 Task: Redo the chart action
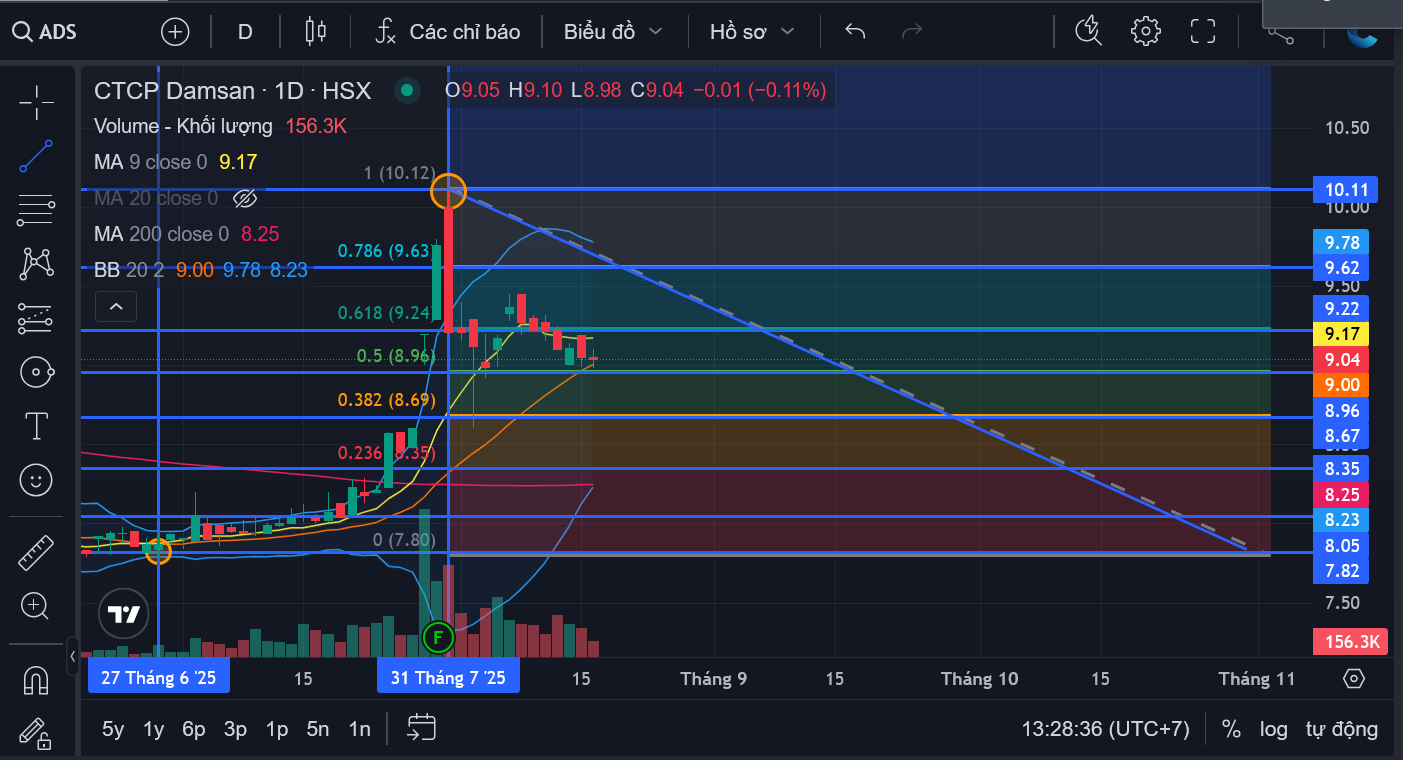tap(912, 32)
